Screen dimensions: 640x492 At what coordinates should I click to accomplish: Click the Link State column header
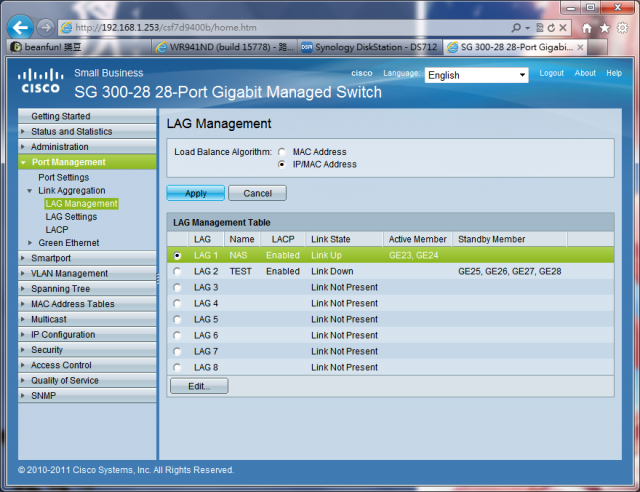(344, 239)
